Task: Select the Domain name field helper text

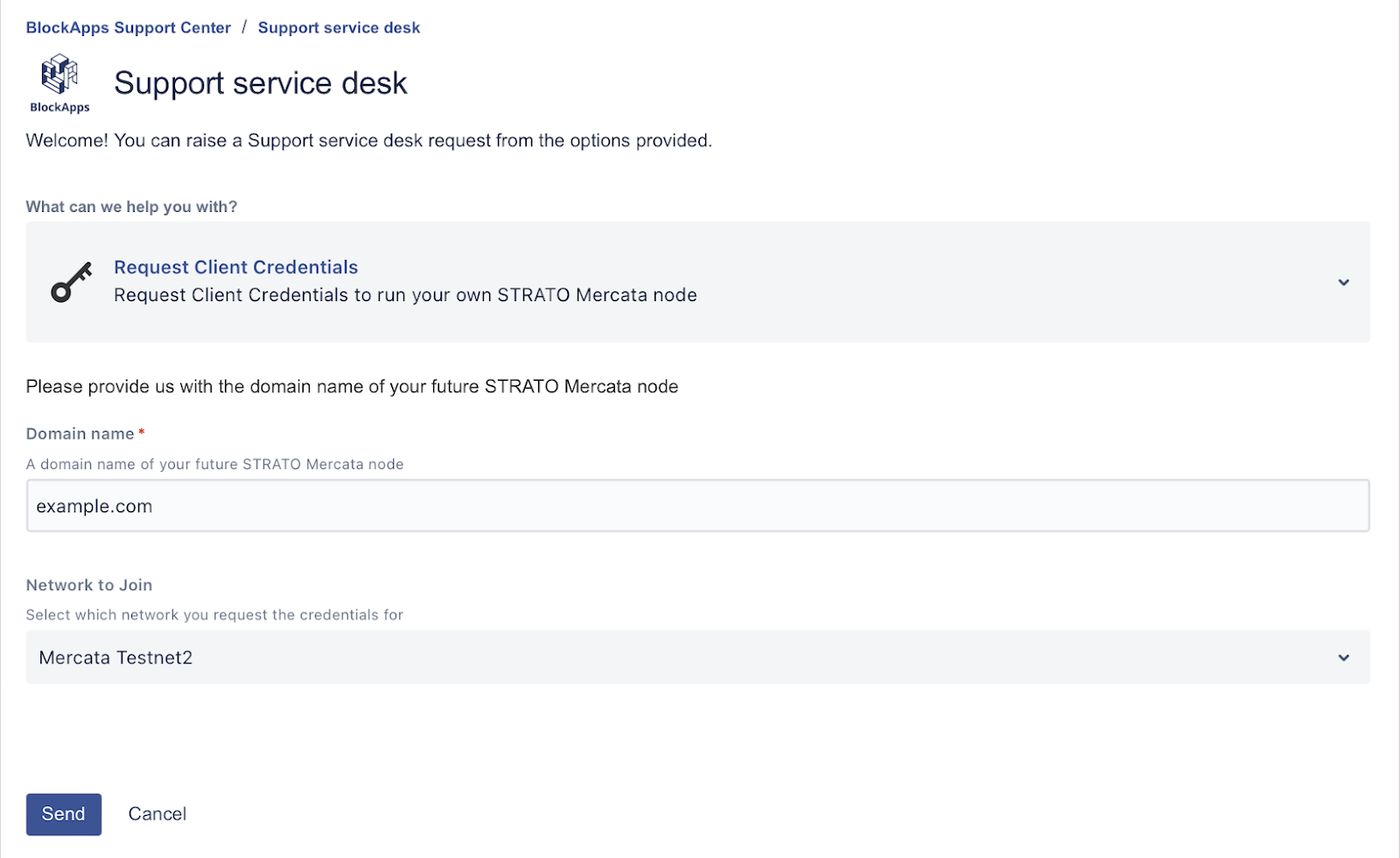Action: click(215, 464)
